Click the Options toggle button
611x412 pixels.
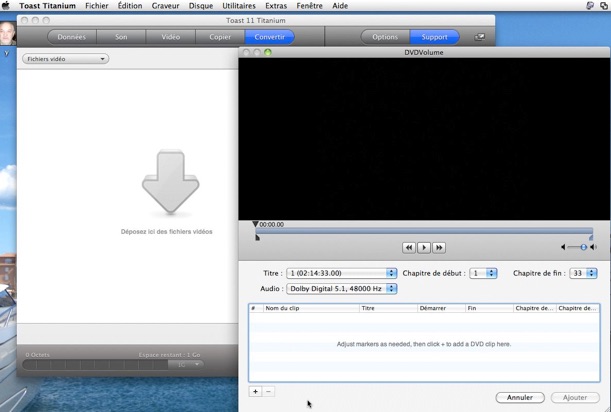pyautogui.click(x=385, y=37)
